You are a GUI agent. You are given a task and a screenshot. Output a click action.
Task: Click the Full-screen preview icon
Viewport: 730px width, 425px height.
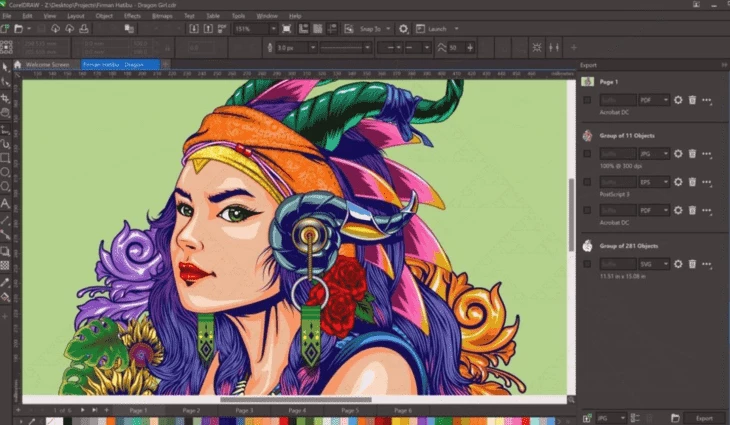[x=287, y=29]
